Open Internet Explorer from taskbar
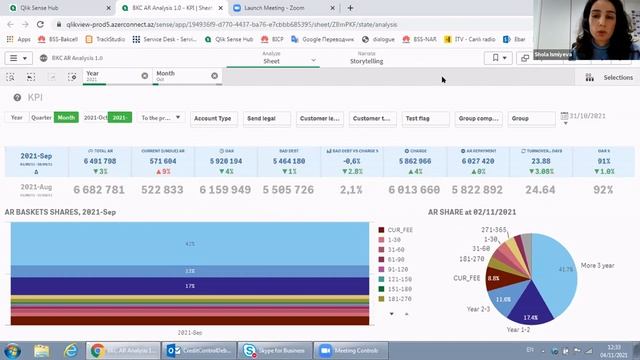 (x=71, y=351)
